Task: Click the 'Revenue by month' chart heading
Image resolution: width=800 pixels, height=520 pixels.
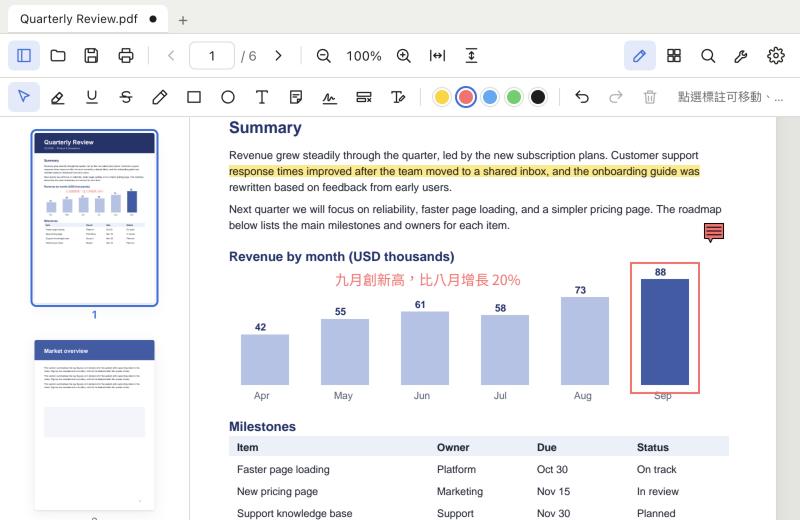Action: (x=341, y=257)
